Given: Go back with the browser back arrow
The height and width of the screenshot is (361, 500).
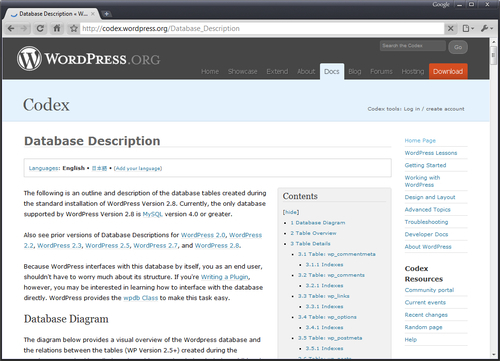Looking at the screenshot, I should pos(11,28).
